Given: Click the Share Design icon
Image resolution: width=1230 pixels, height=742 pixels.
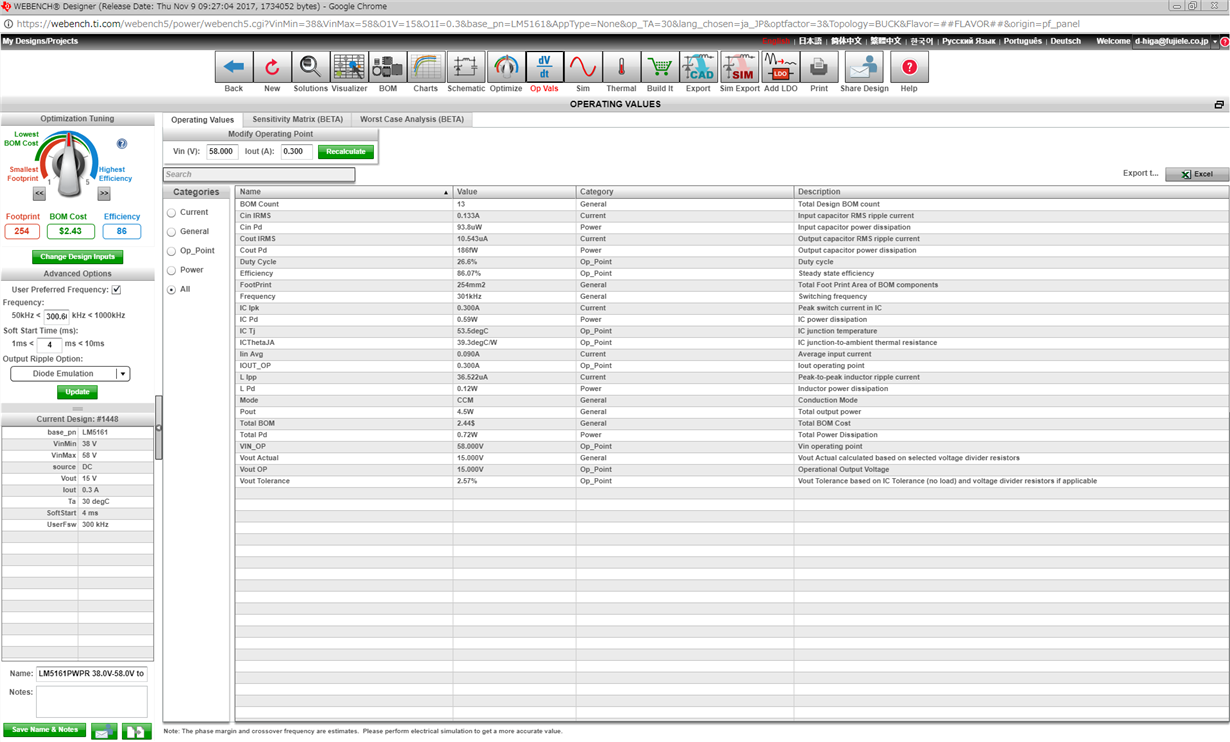Looking at the screenshot, I should (864, 68).
